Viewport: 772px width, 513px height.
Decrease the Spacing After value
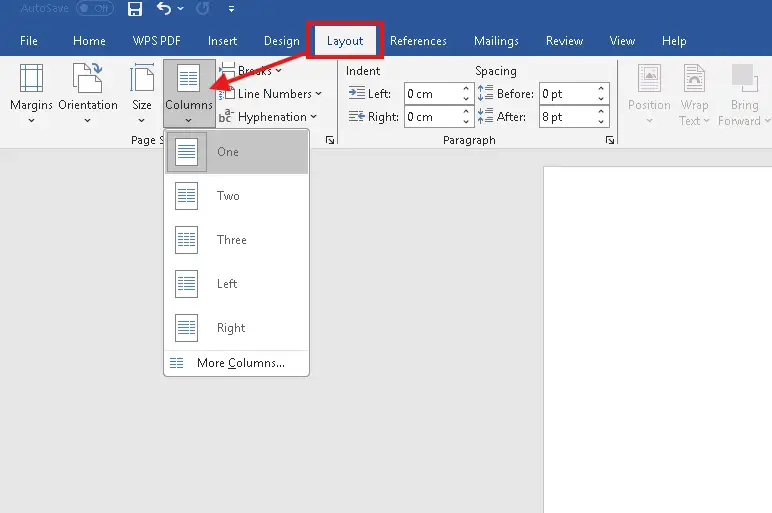pyautogui.click(x=601, y=122)
